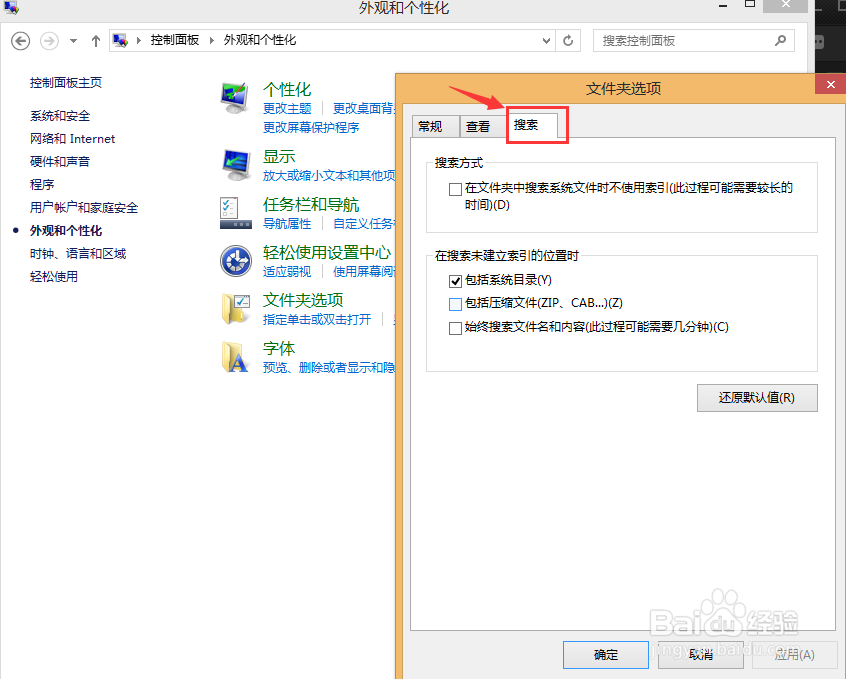Viewport: 846px width, 679px height.
Task: Open 系统和安全 from the sidebar
Action: click(62, 115)
